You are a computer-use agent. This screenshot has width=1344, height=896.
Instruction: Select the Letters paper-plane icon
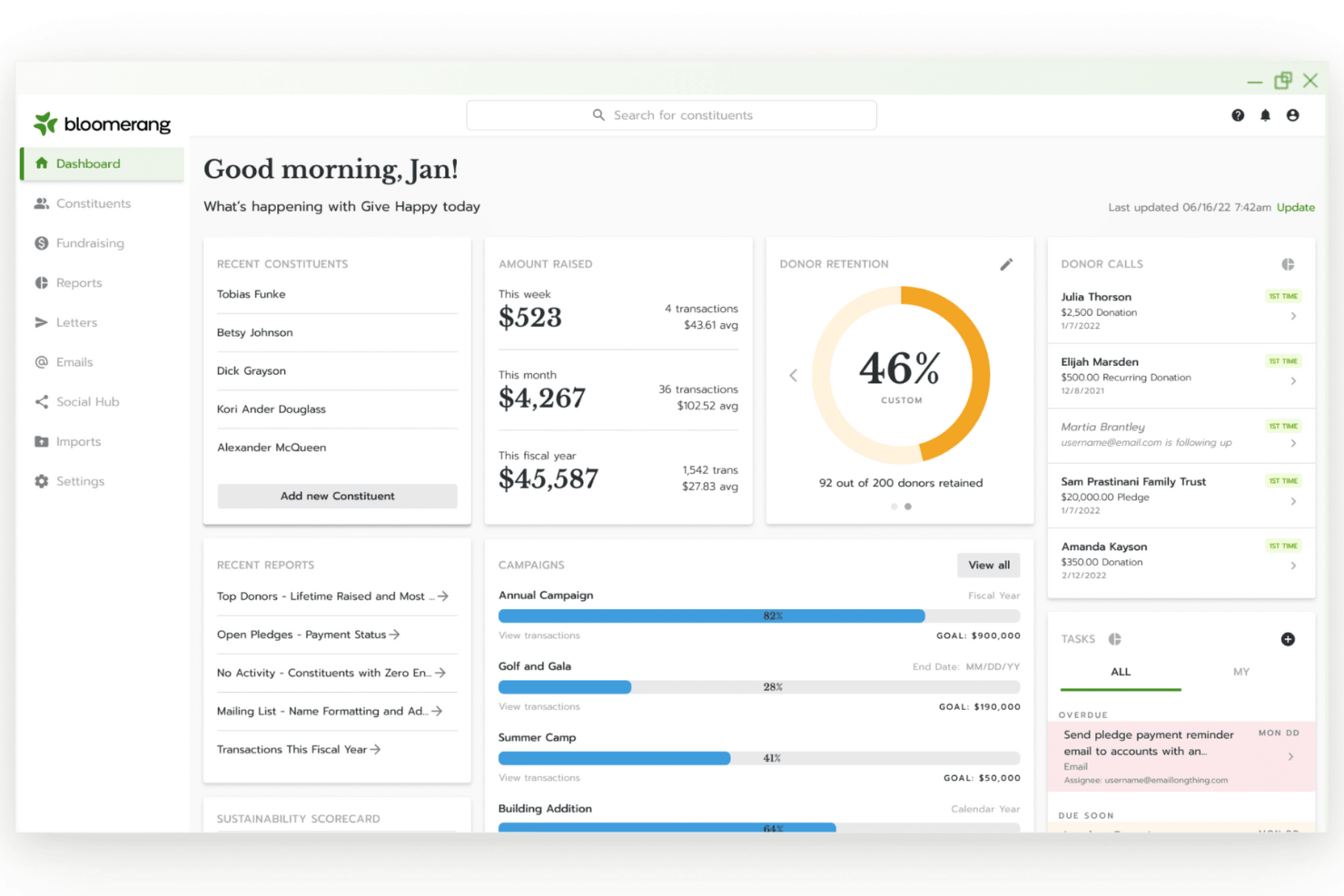pos(41,322)
